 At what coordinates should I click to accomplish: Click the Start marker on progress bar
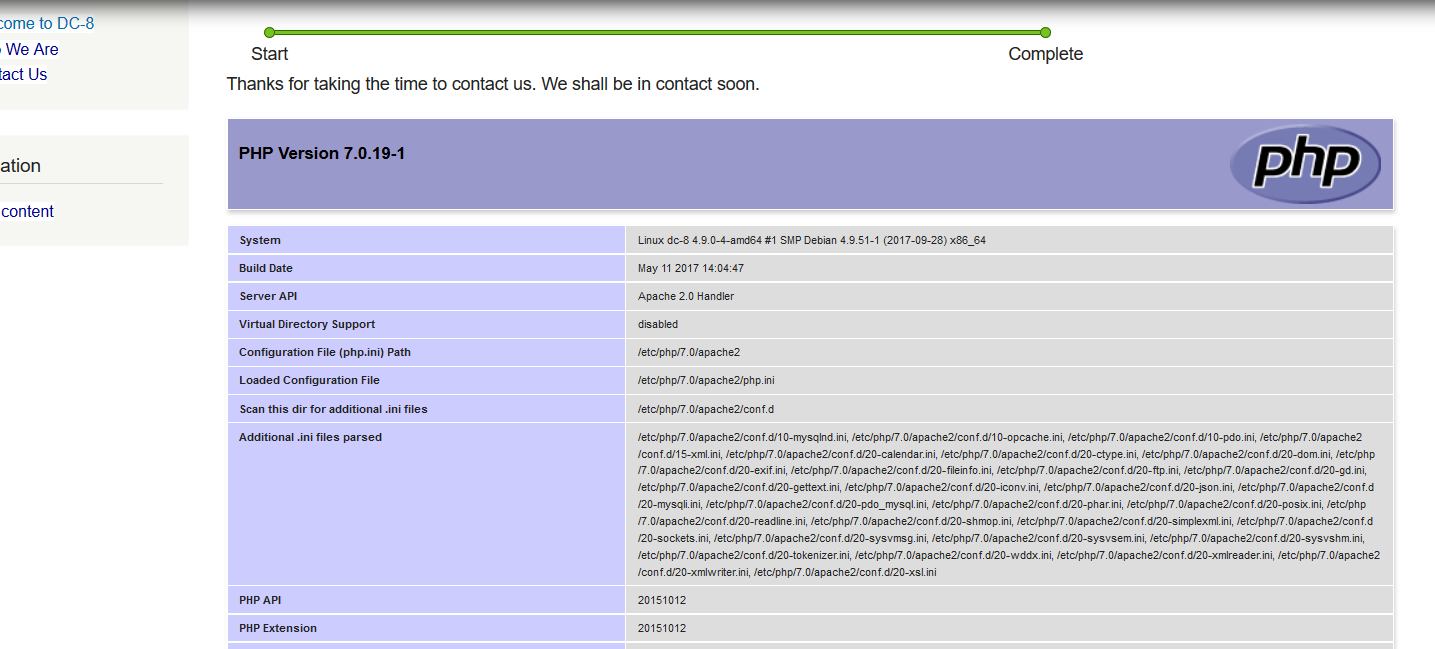(269, 32)
